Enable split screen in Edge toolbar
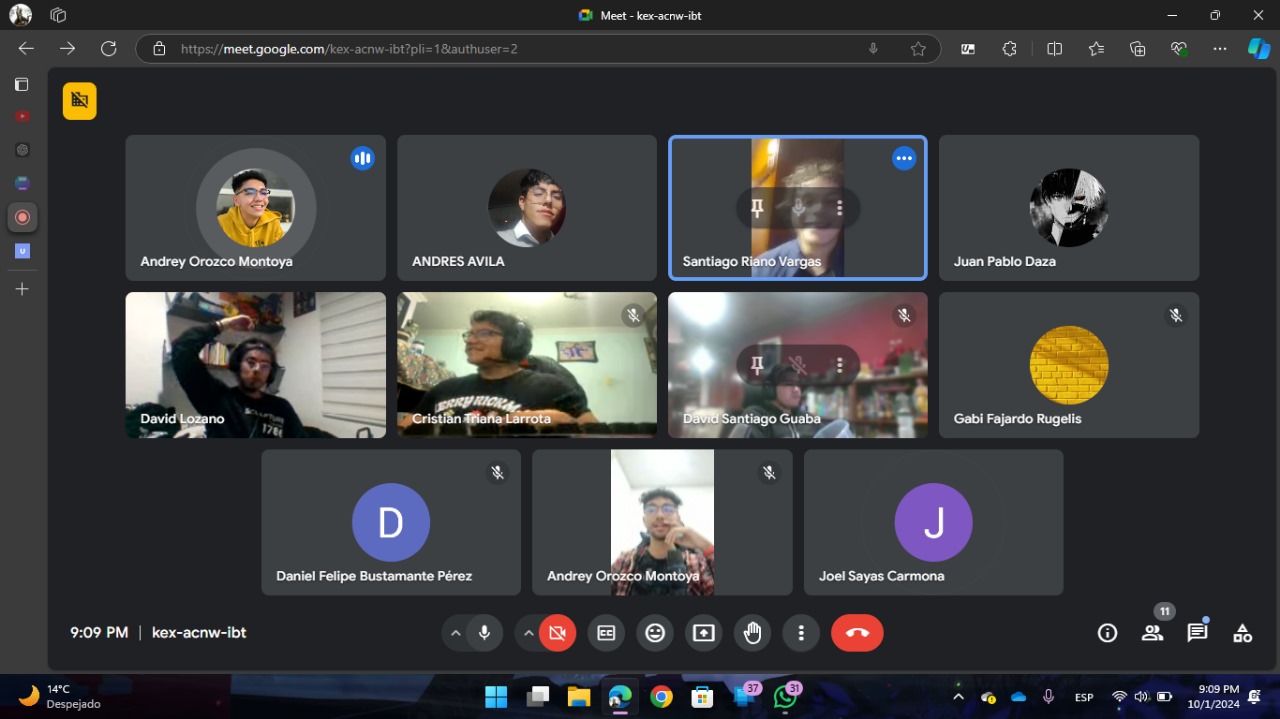The image size is (1280, 719). coord(1054,48)
